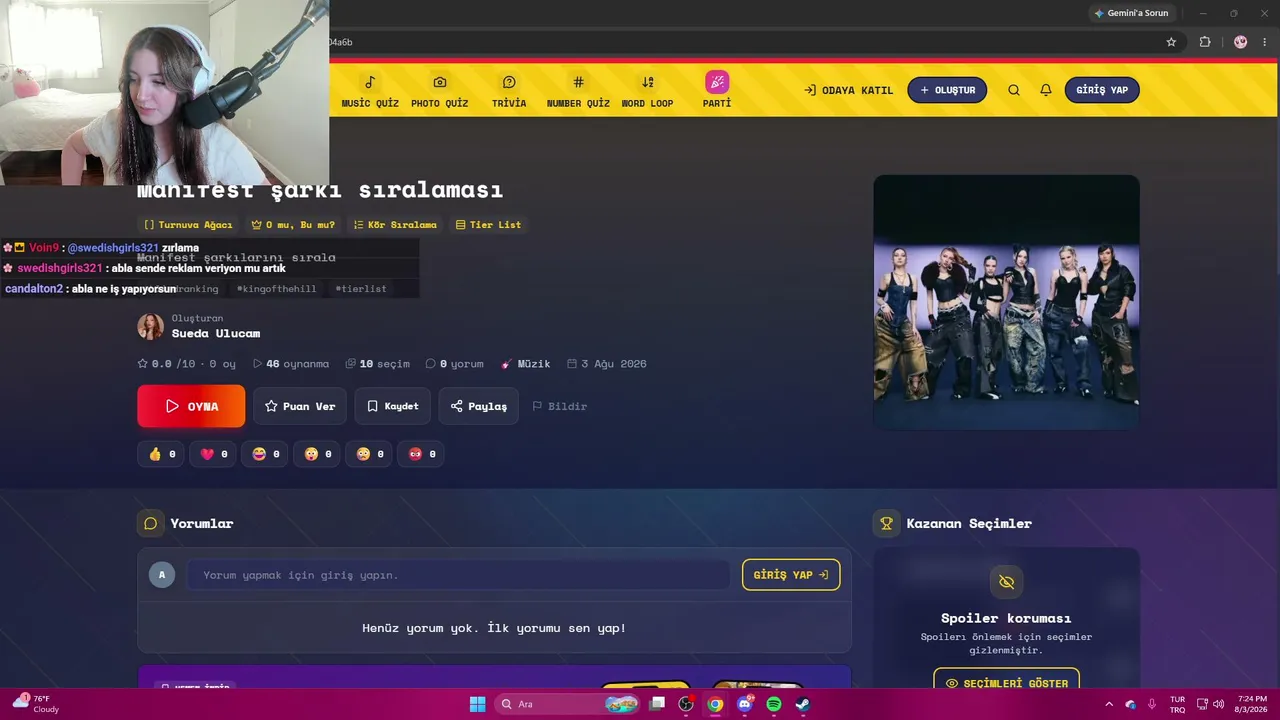1280x720 pixels.
Task: Save the quiz with Kaydet
Action: 392,406
